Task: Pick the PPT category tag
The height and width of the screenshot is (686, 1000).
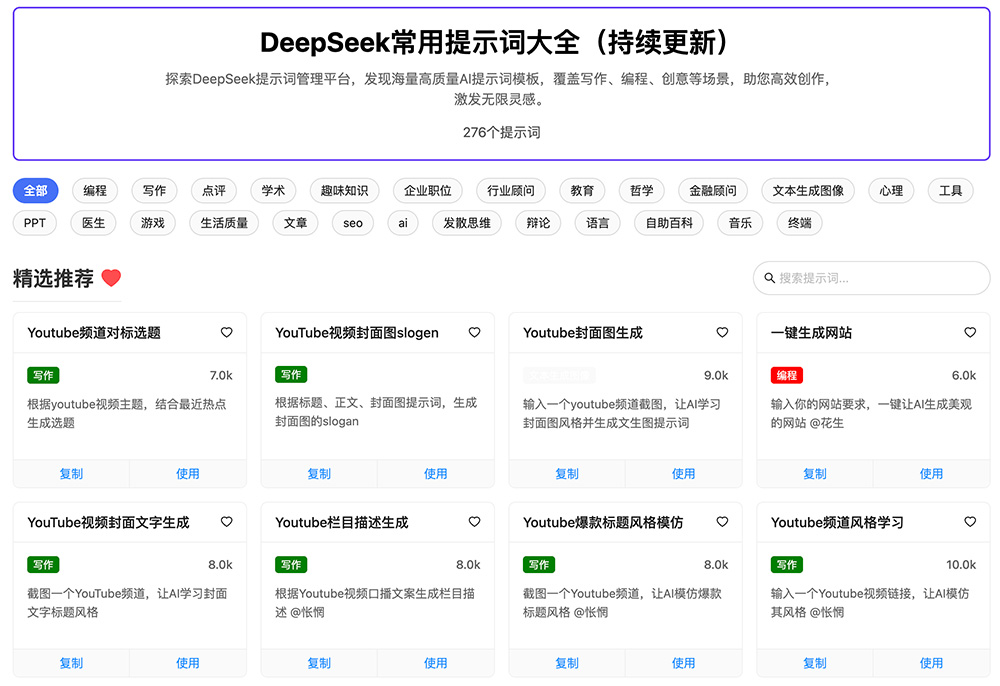Action: point(35,223)
